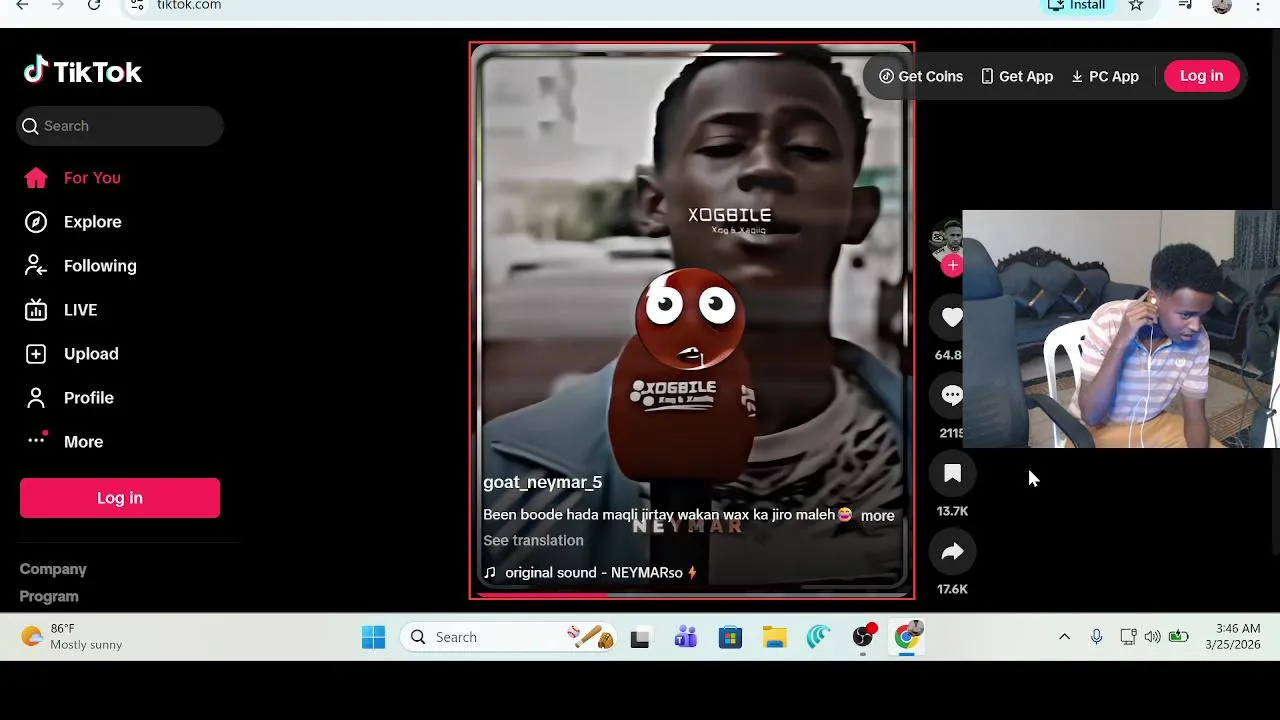Open original sound - NEYMARso link

590,573
